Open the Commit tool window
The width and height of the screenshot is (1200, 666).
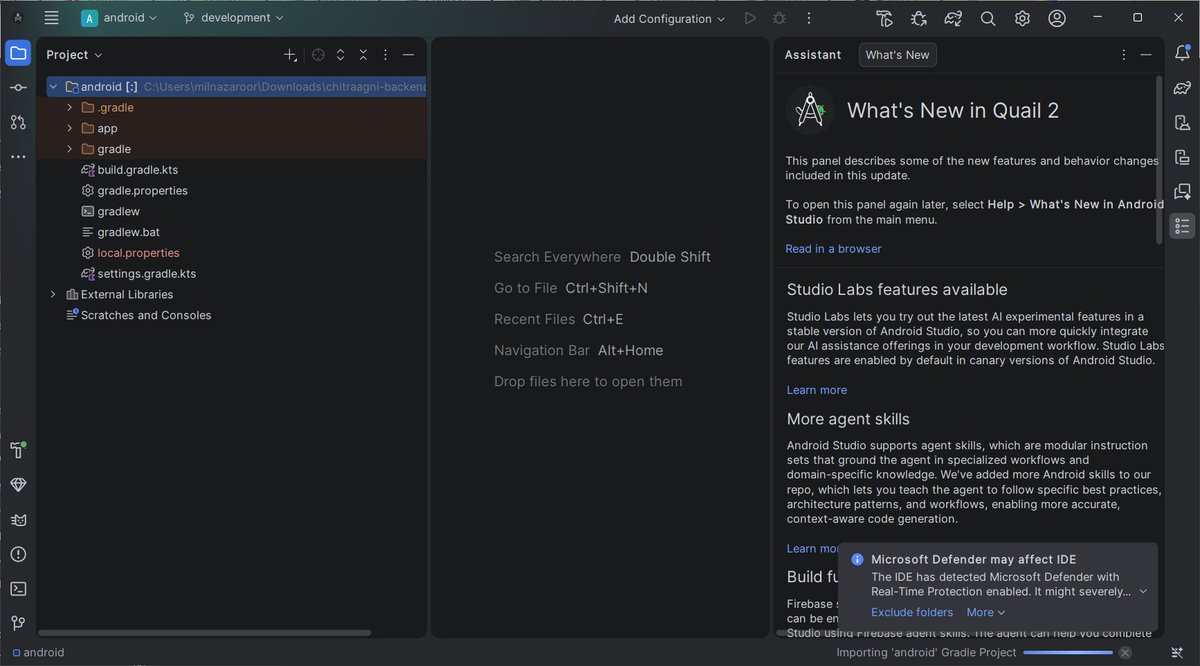(x=18, y=88)
